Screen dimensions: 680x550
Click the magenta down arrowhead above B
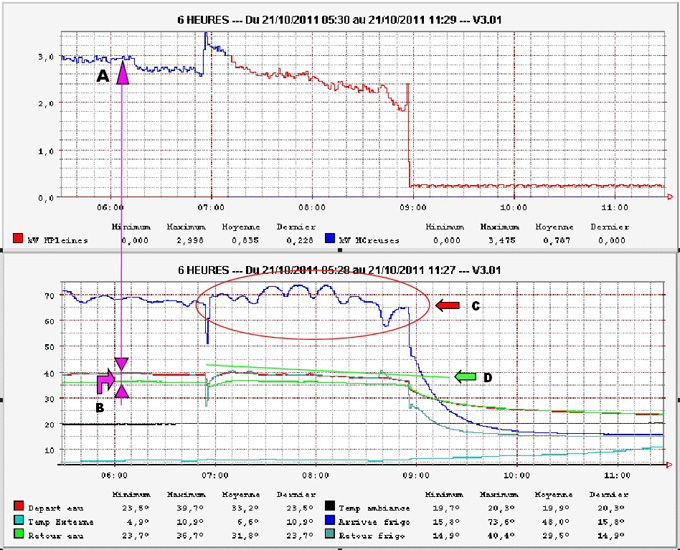pyautogui.click(x=122, y=364)
